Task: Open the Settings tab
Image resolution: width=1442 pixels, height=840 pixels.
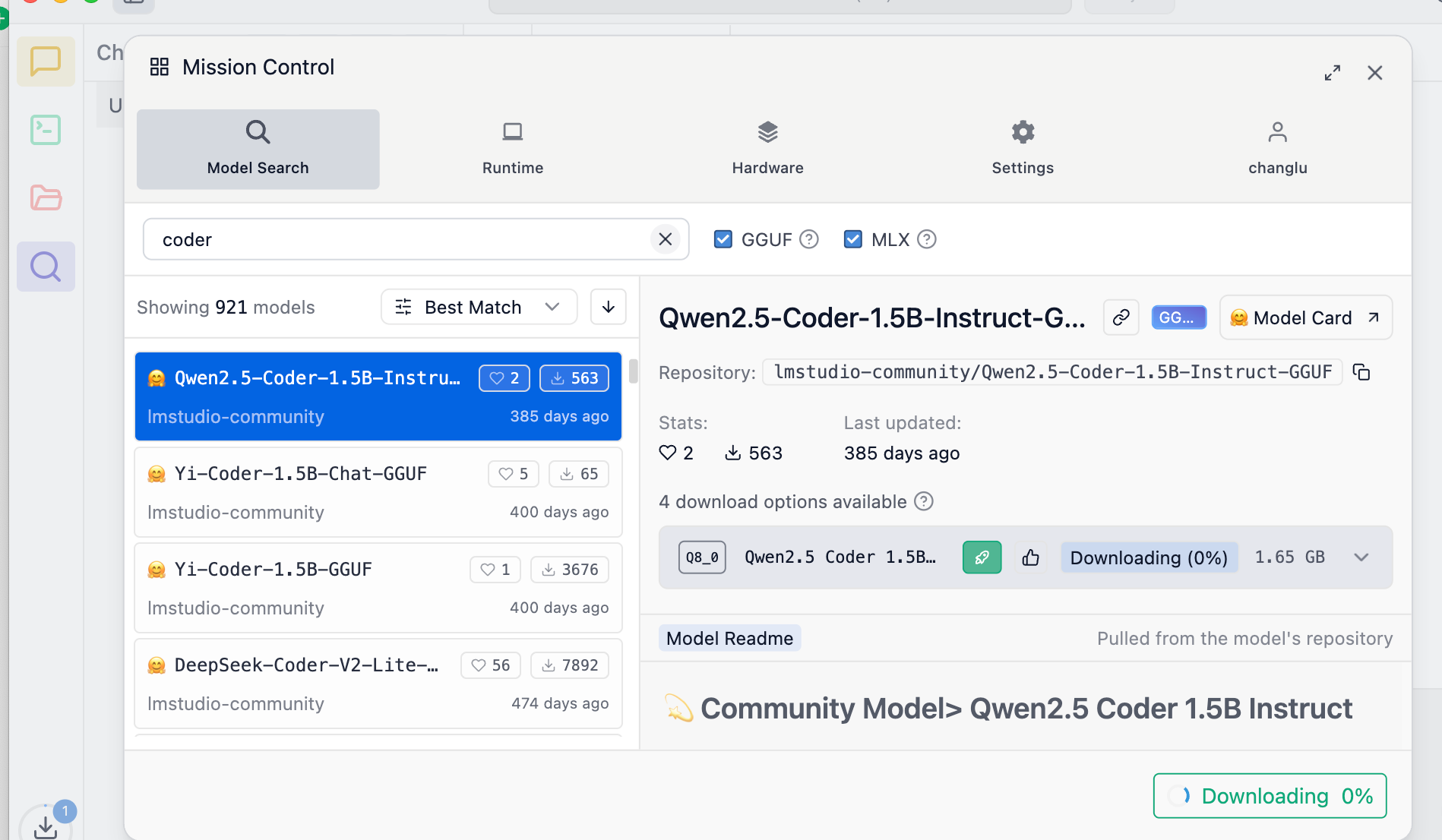Action: (1023, 149)
